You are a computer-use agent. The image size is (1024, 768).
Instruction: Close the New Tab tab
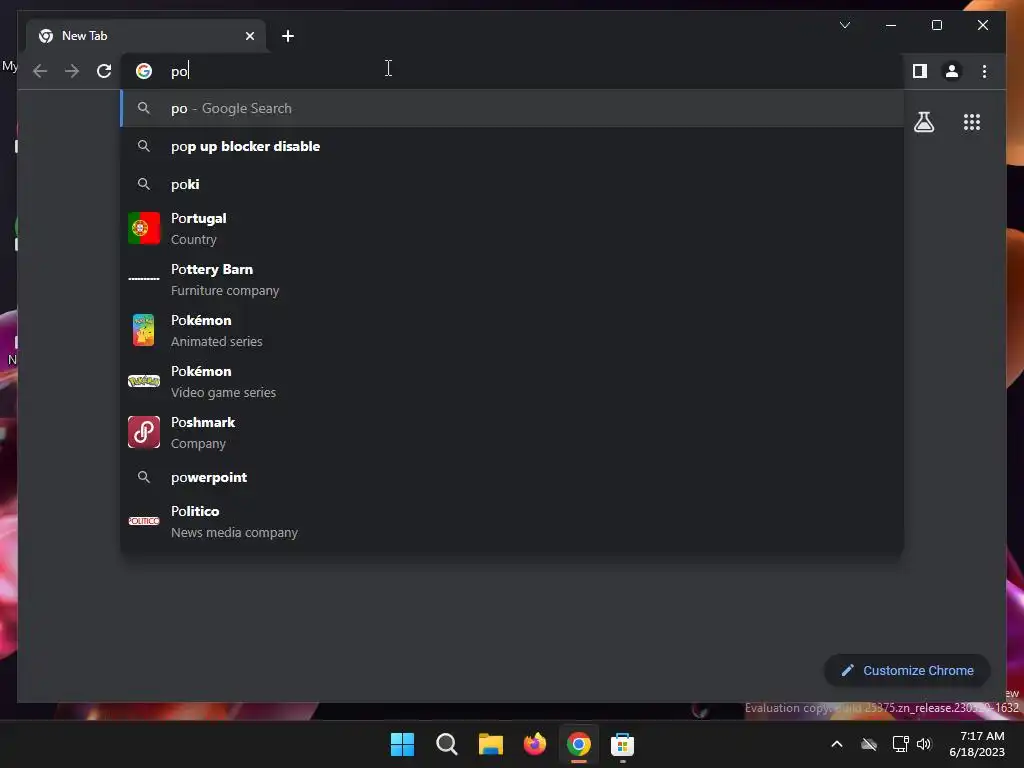[x=249, y=36]
